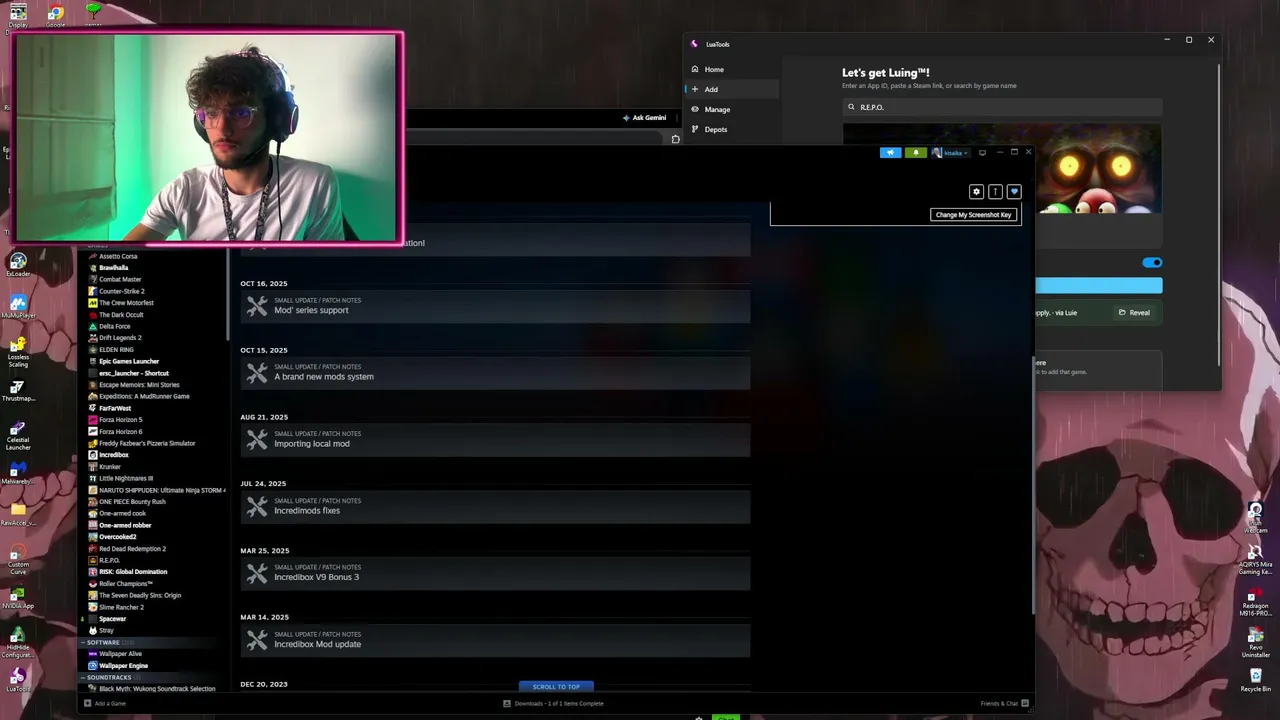Viewport: 1280px width, 720px height.
Task: Open the Steam Downloads status bar
Action: coord(553,703)
